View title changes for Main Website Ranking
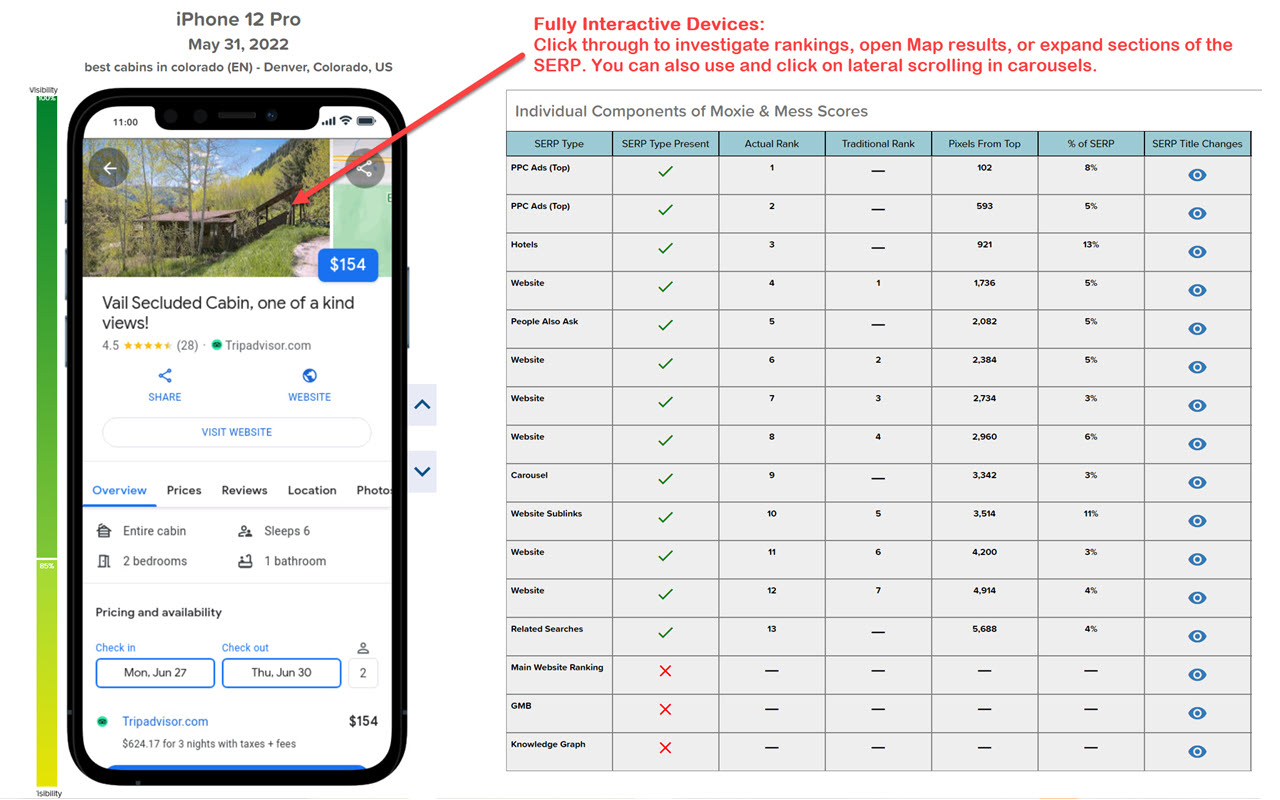 (x=1197, y=675)
